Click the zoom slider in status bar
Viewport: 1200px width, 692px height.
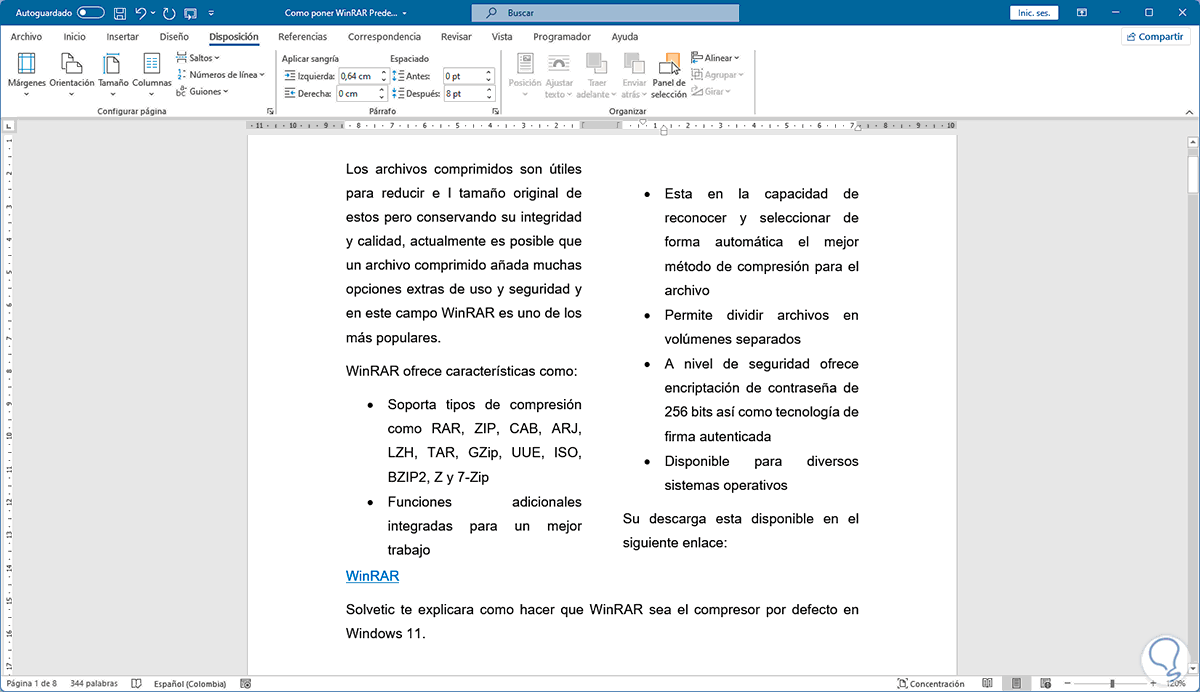1112,684
